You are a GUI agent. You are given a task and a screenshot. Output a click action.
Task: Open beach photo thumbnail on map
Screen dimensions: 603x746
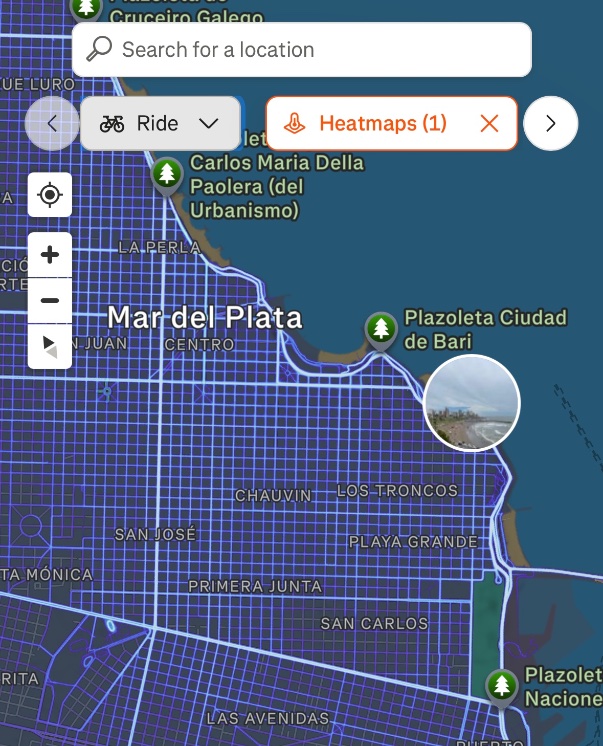pyautogui.click(x=472, y=402)
